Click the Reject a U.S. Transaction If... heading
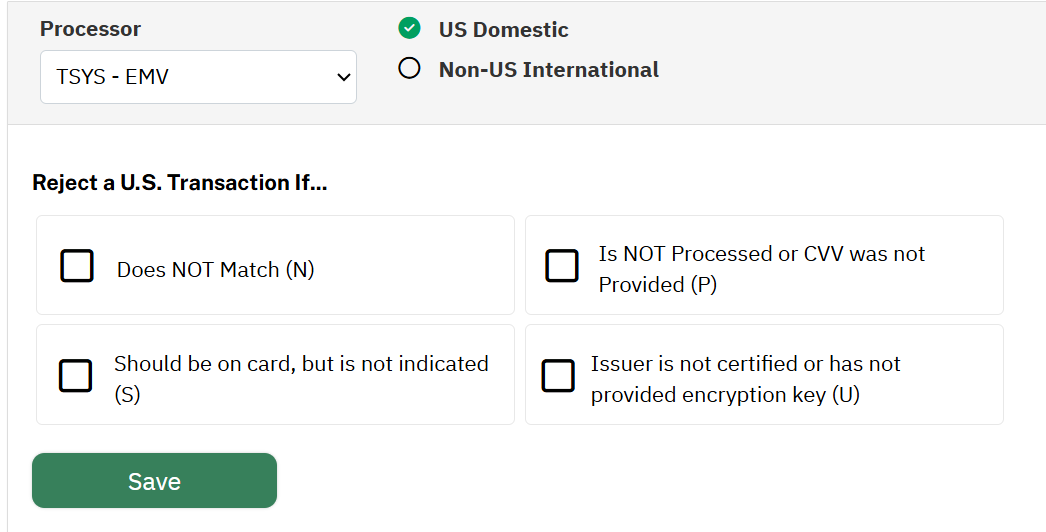Image resolution: width=1046 pixels, height=532 pixels. (x=179, y=182)
